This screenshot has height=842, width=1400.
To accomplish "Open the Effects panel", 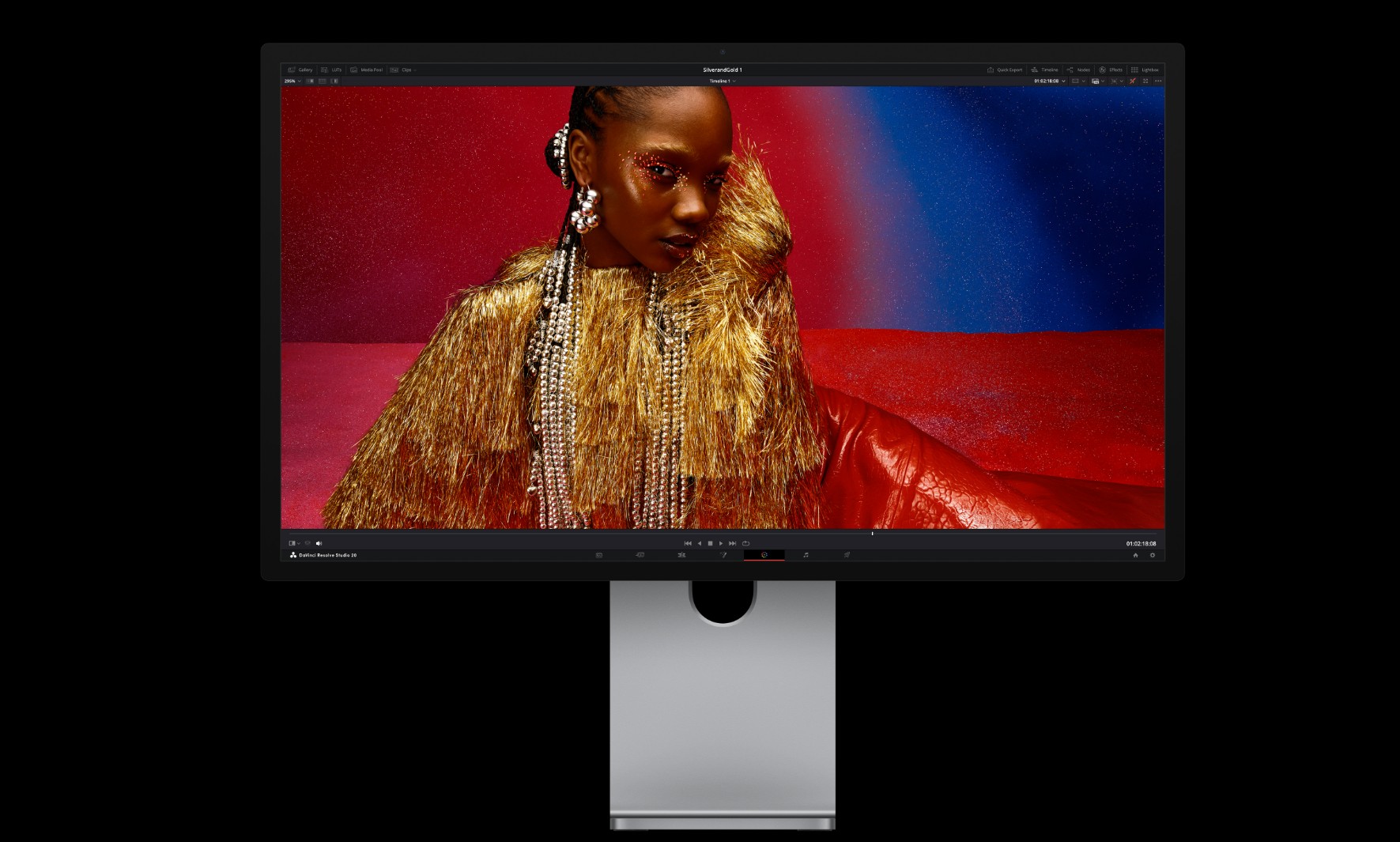I will pyautogui.click(x=1111, y=70).
